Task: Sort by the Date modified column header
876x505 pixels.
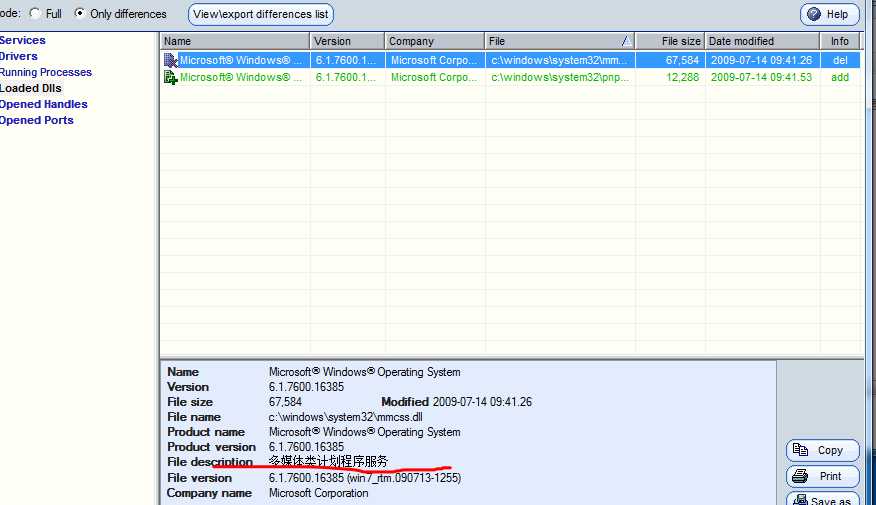Action: [x=762, y=41]
